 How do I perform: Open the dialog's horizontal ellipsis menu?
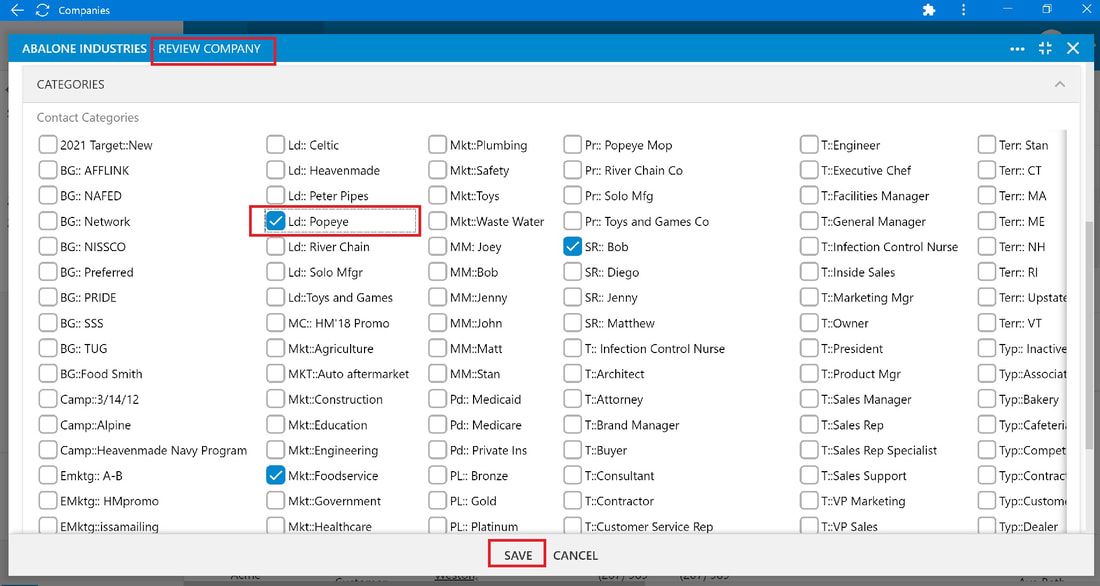tap(1017, 48)
